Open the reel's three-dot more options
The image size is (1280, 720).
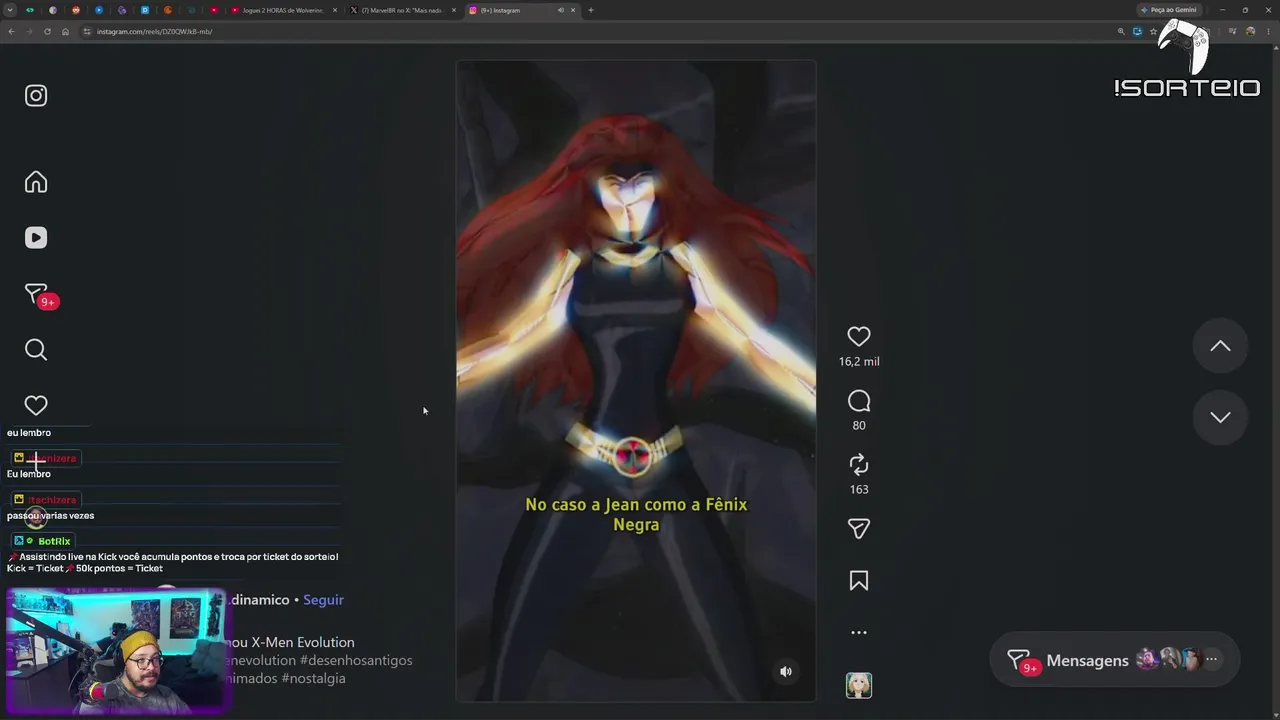[x=859, y=633]
